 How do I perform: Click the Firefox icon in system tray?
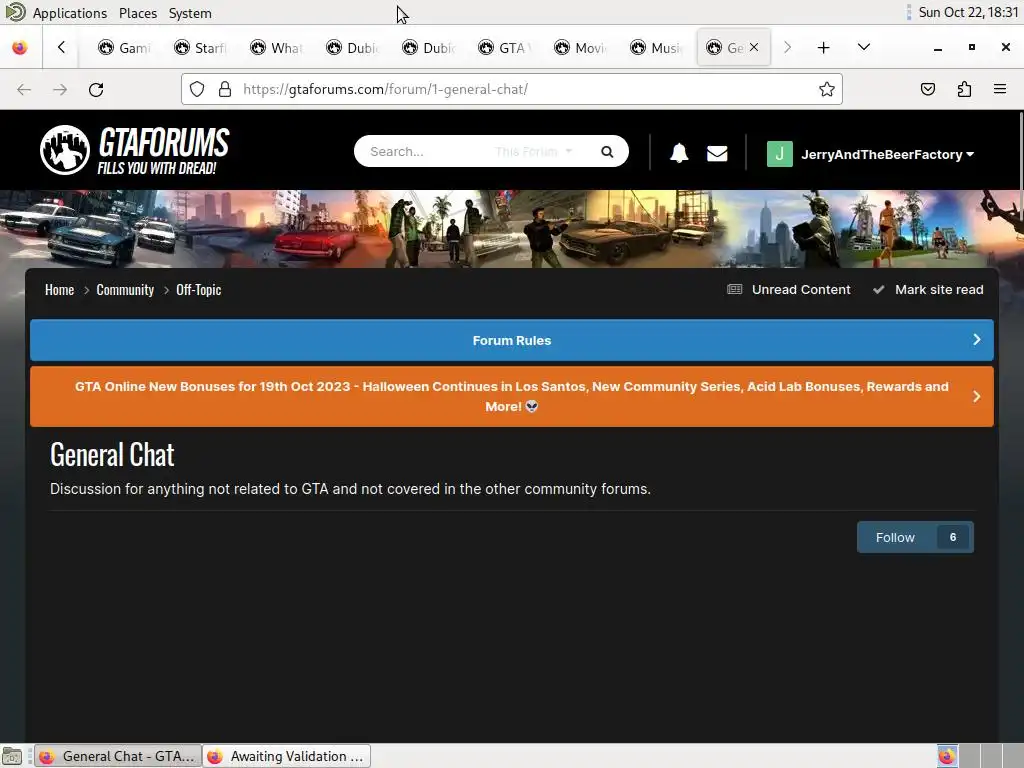point(948,756)
